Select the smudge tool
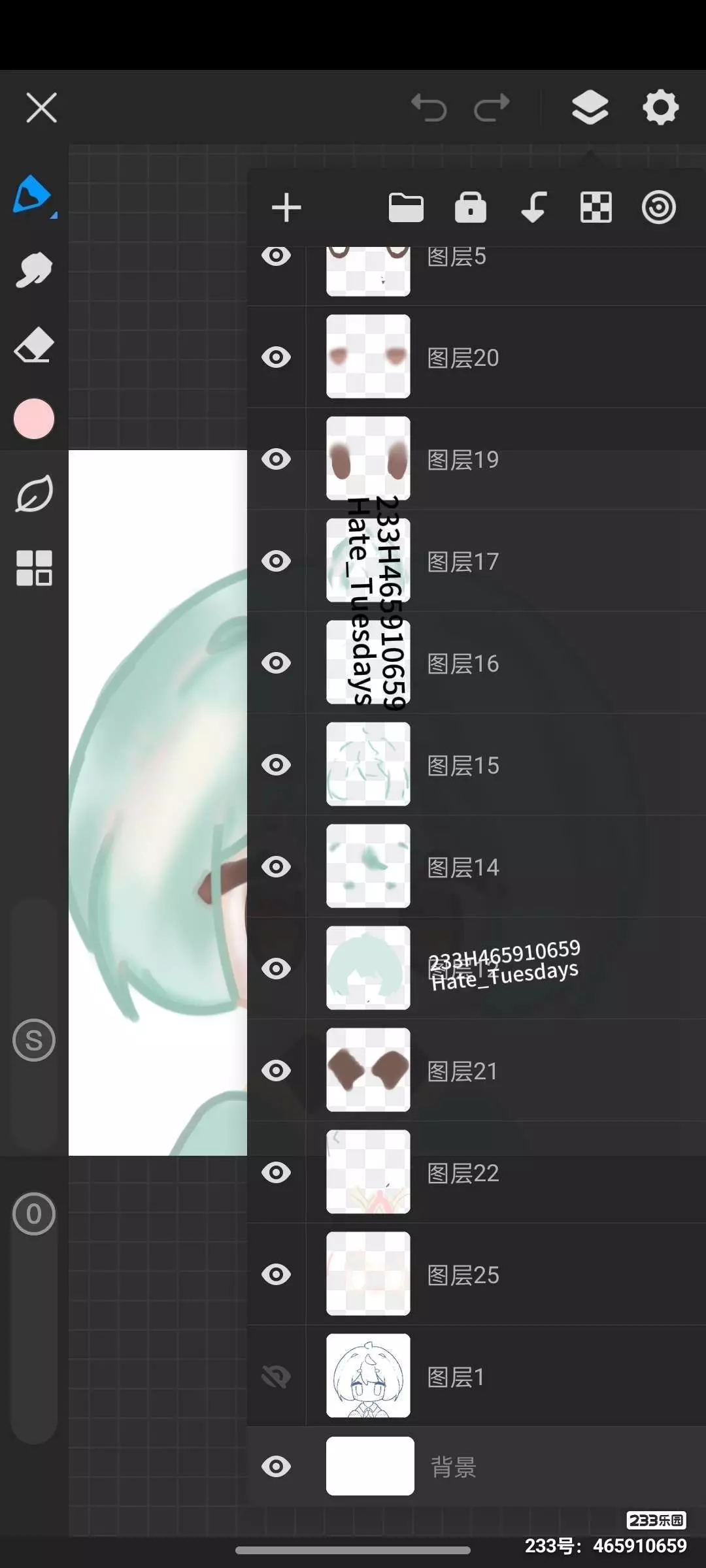 point(34,270)
